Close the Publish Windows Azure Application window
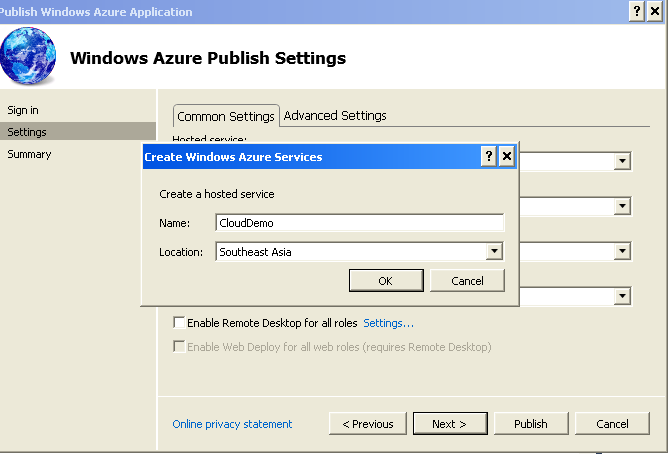 pyautogui.click(x=655, y=11)
